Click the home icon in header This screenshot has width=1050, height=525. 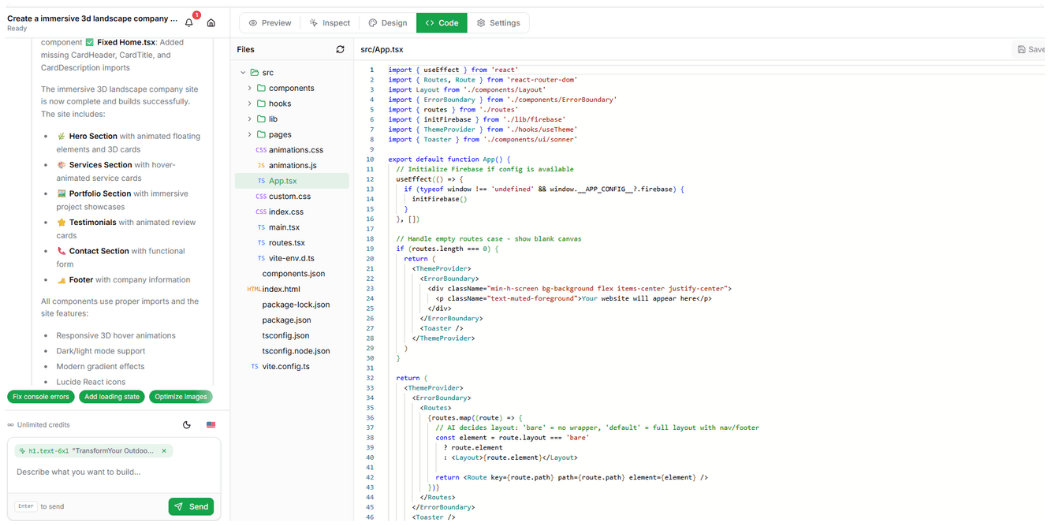[211, 22]
